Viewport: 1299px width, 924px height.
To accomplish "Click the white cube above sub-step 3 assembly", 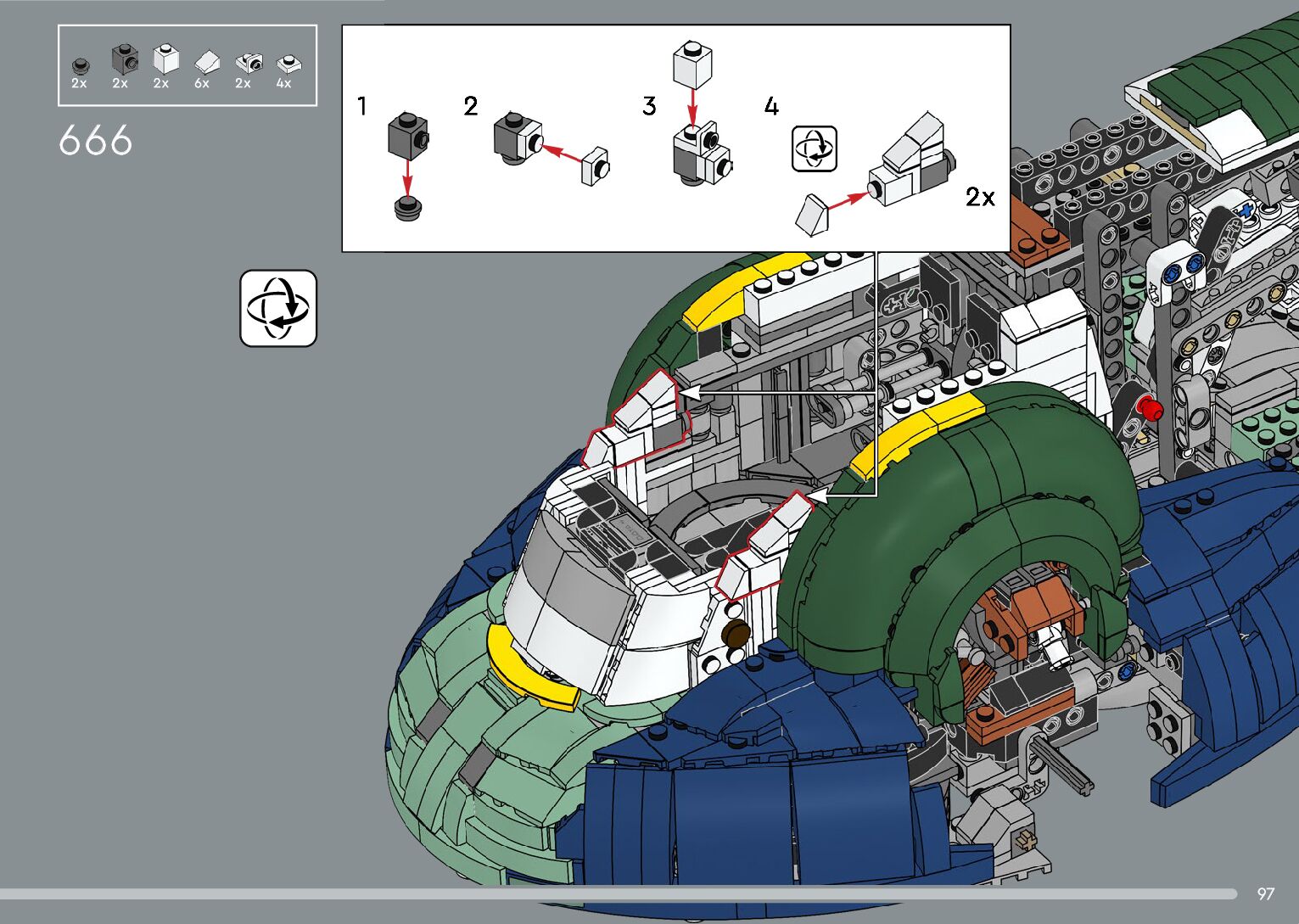I will coord(691,64).
